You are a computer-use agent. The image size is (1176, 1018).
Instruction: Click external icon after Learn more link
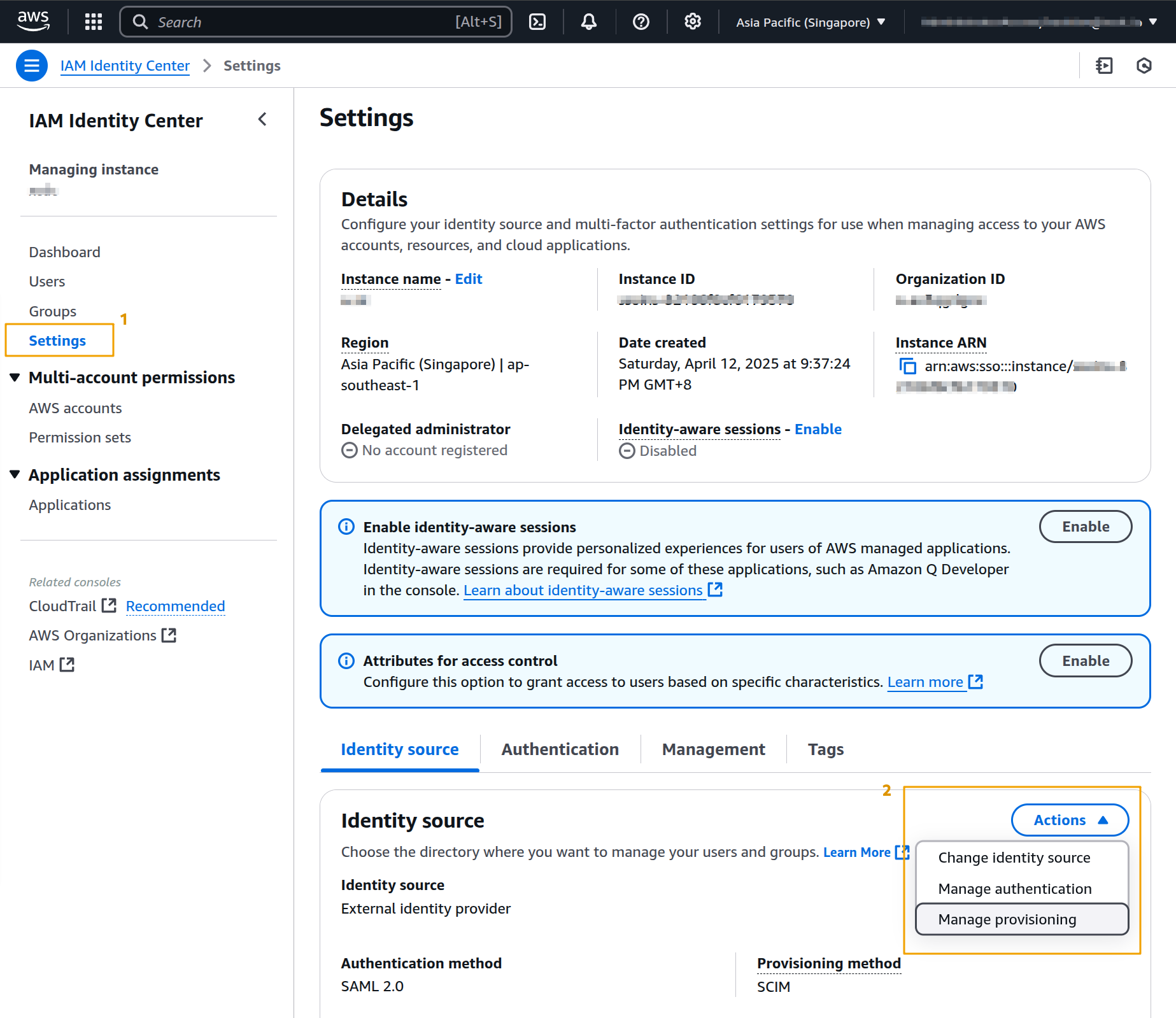pos(976,682)
